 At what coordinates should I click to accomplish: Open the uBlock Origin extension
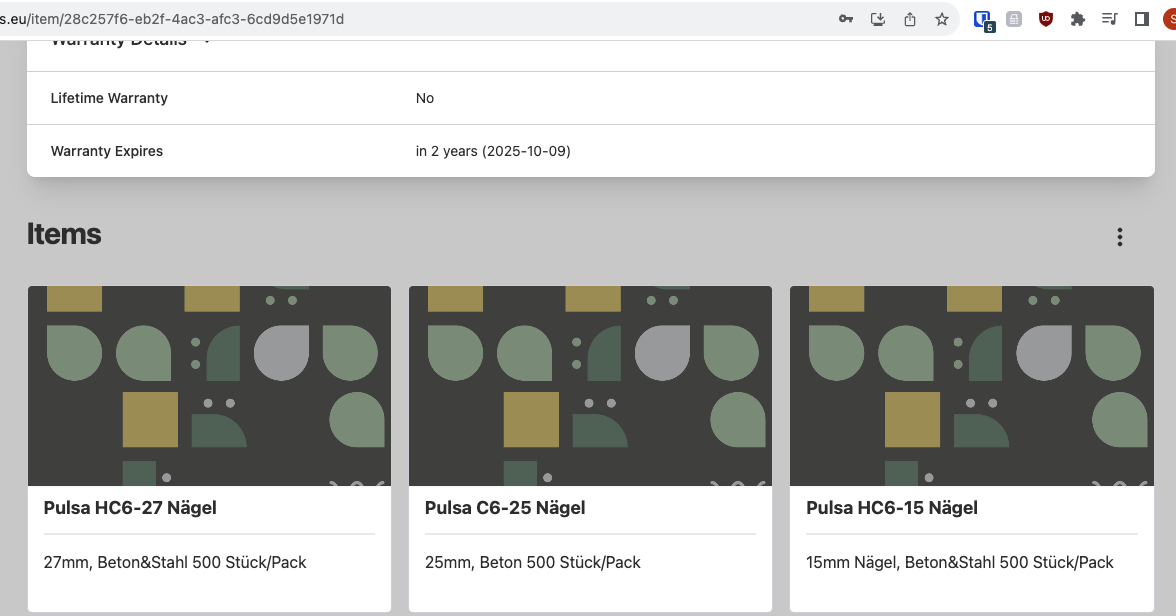pos(1045,18)
